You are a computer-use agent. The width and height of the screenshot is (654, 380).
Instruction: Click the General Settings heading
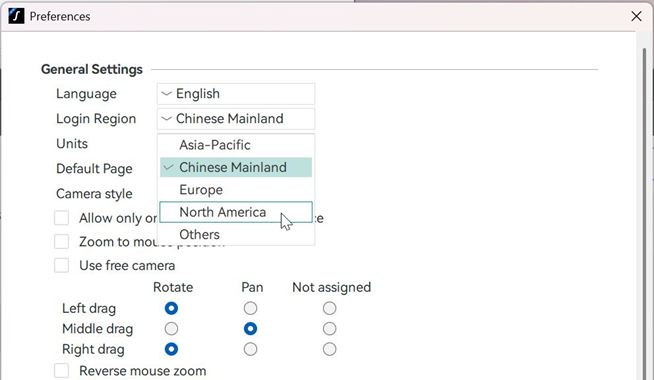92,69
